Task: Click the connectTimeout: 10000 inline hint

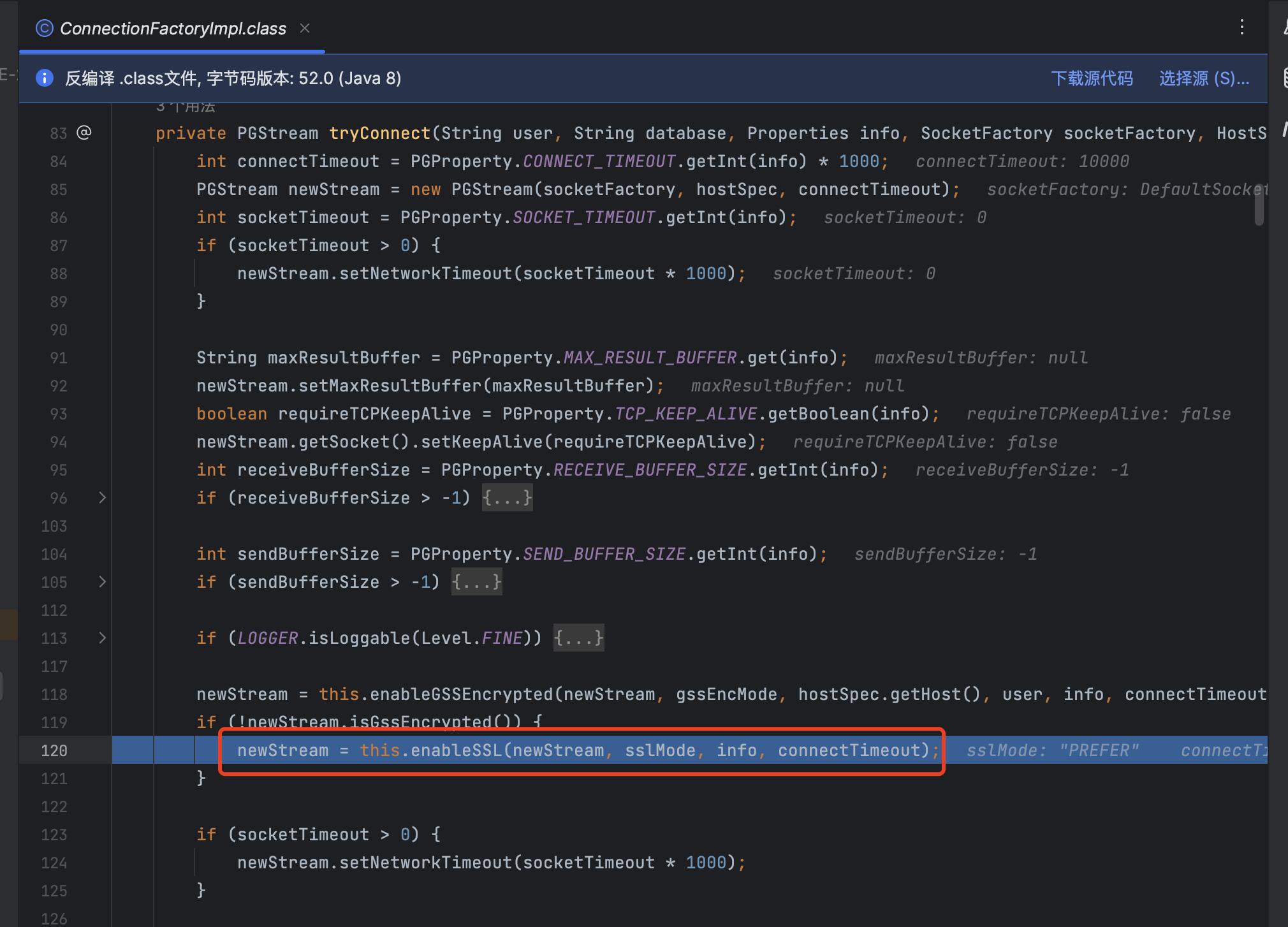Action: click(x=1022, y=161)
